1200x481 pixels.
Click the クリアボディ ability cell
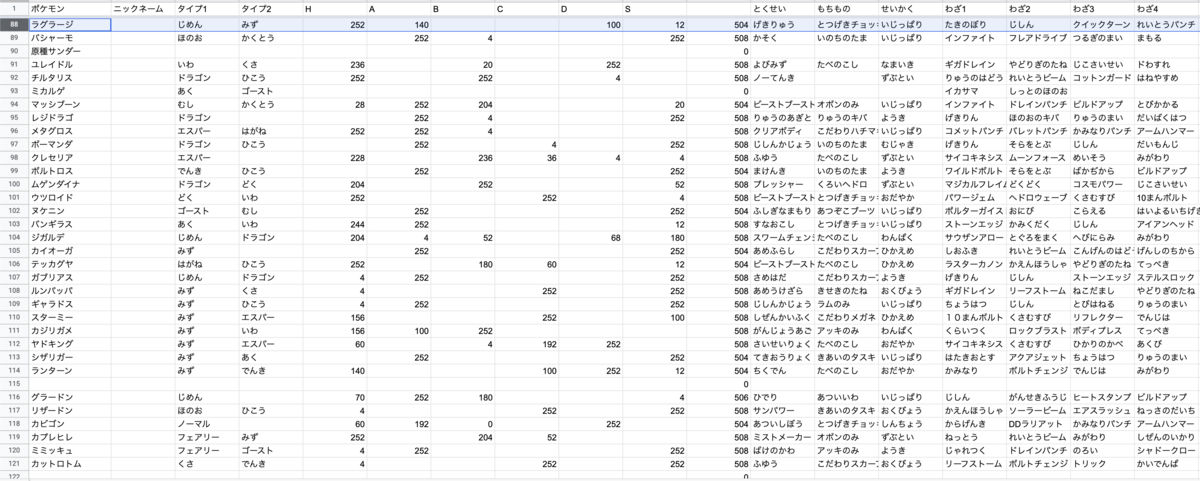point(782,131)
